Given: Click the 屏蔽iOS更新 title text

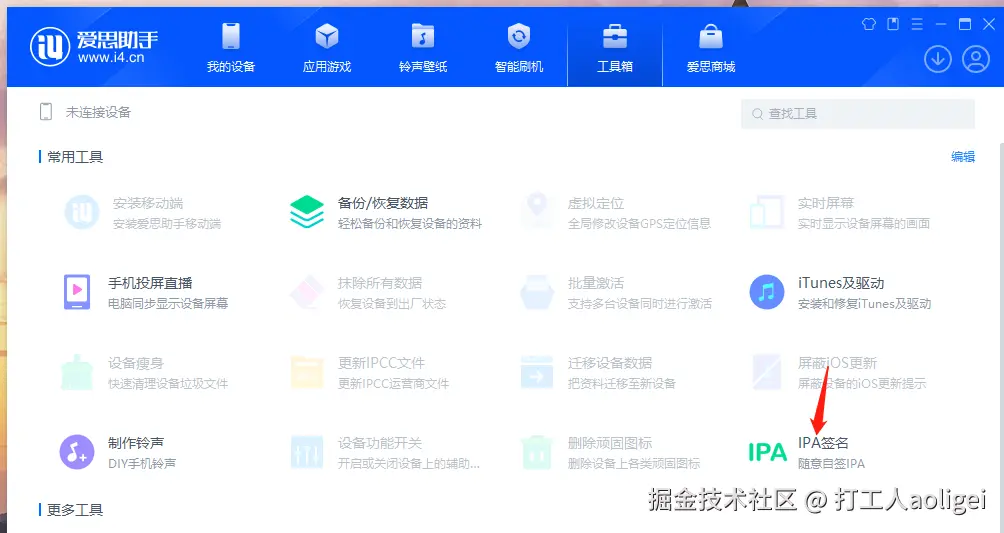Looking at the screenshot, I should [838, 363].
